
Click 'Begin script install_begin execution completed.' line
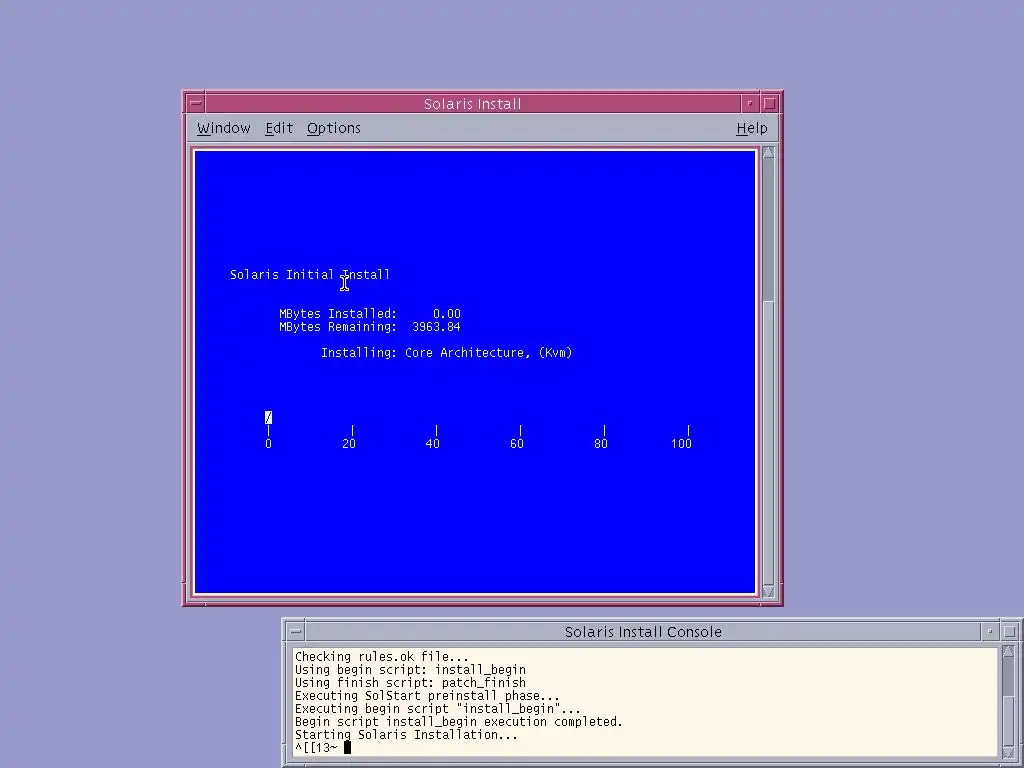(458, 722)
